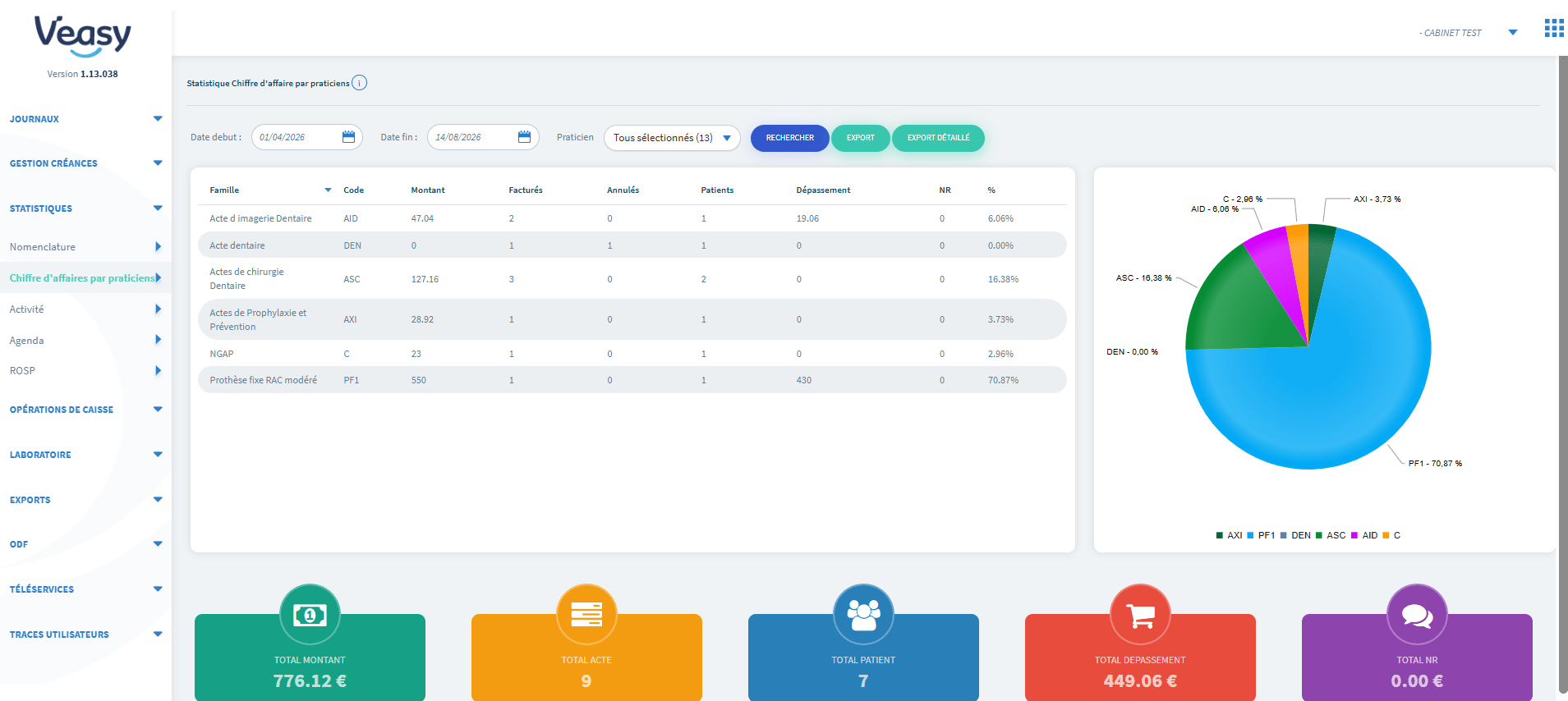Click the Total Montant money icon
Screen dimensions: 1568x701
310,615
